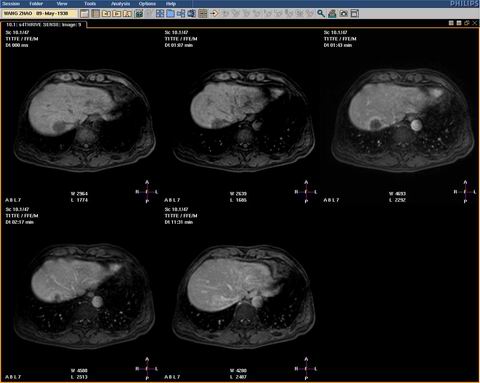This screenshot has width=480, height=383.
Task: Click the magnifying glass zoom icon
Action: (x=321, y=13)
